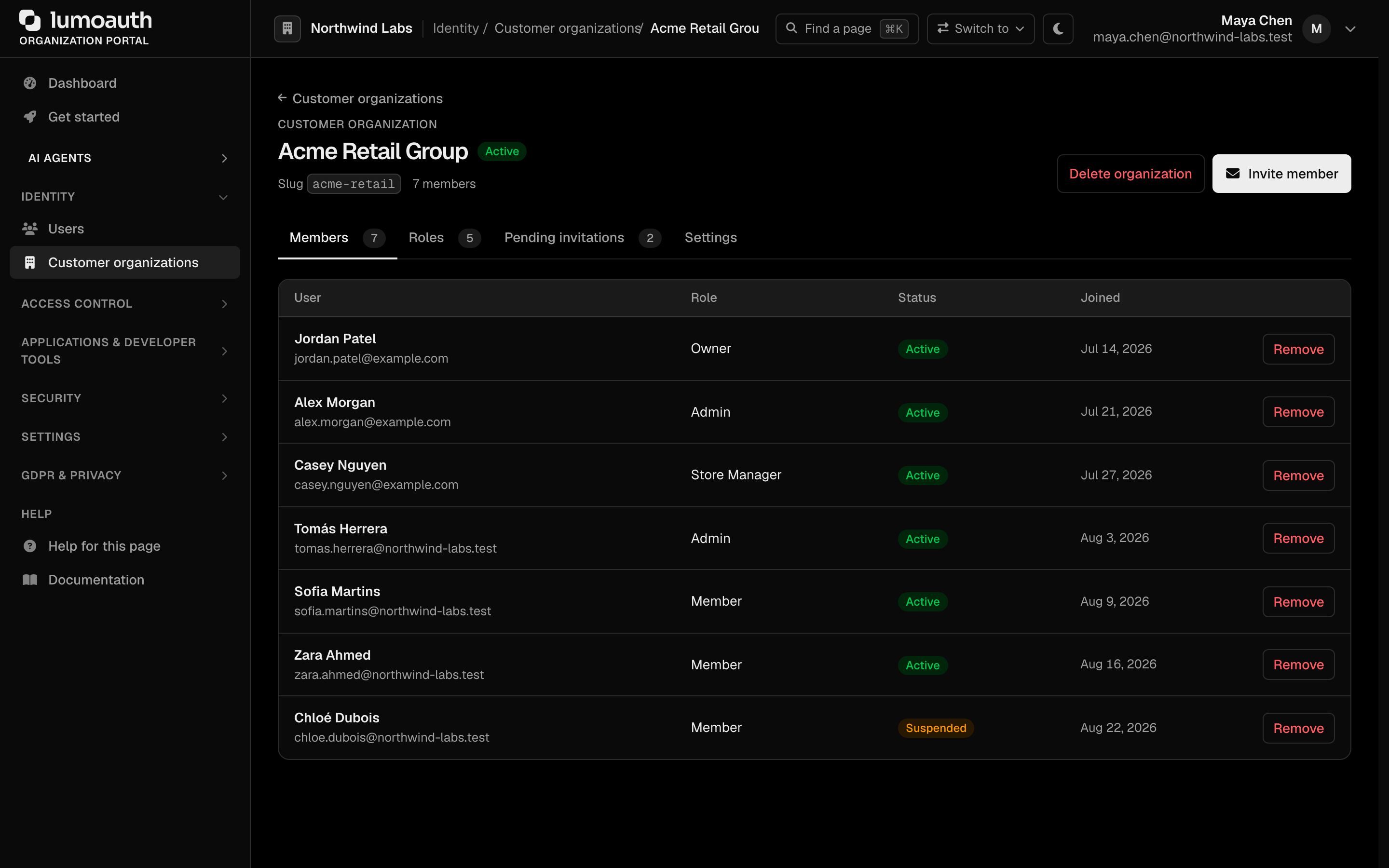
Task: Click the email sofia.martins@northwind-labs.test
Action: pyautogui.click(x=393, y=611)
